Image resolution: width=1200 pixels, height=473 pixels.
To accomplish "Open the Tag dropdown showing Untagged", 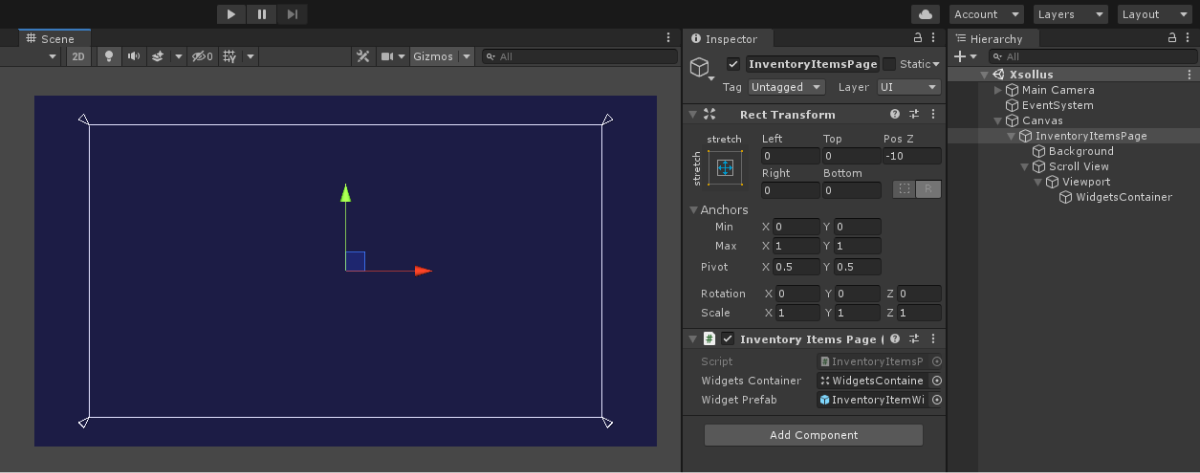I will click(x=787, y=87).
